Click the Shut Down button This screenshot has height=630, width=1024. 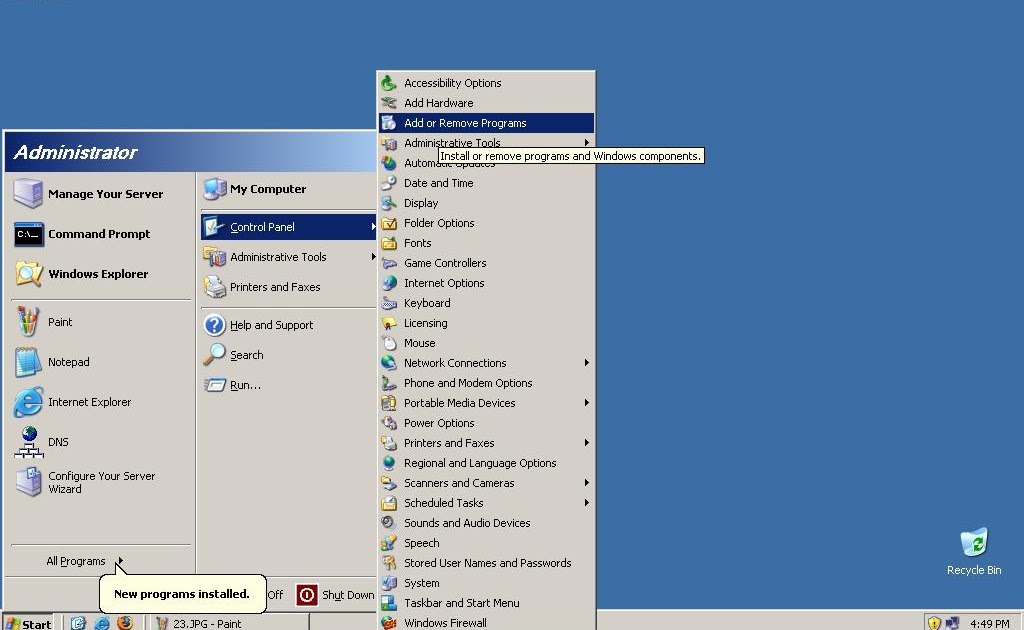pyautogui.click(x=335, y=595)
